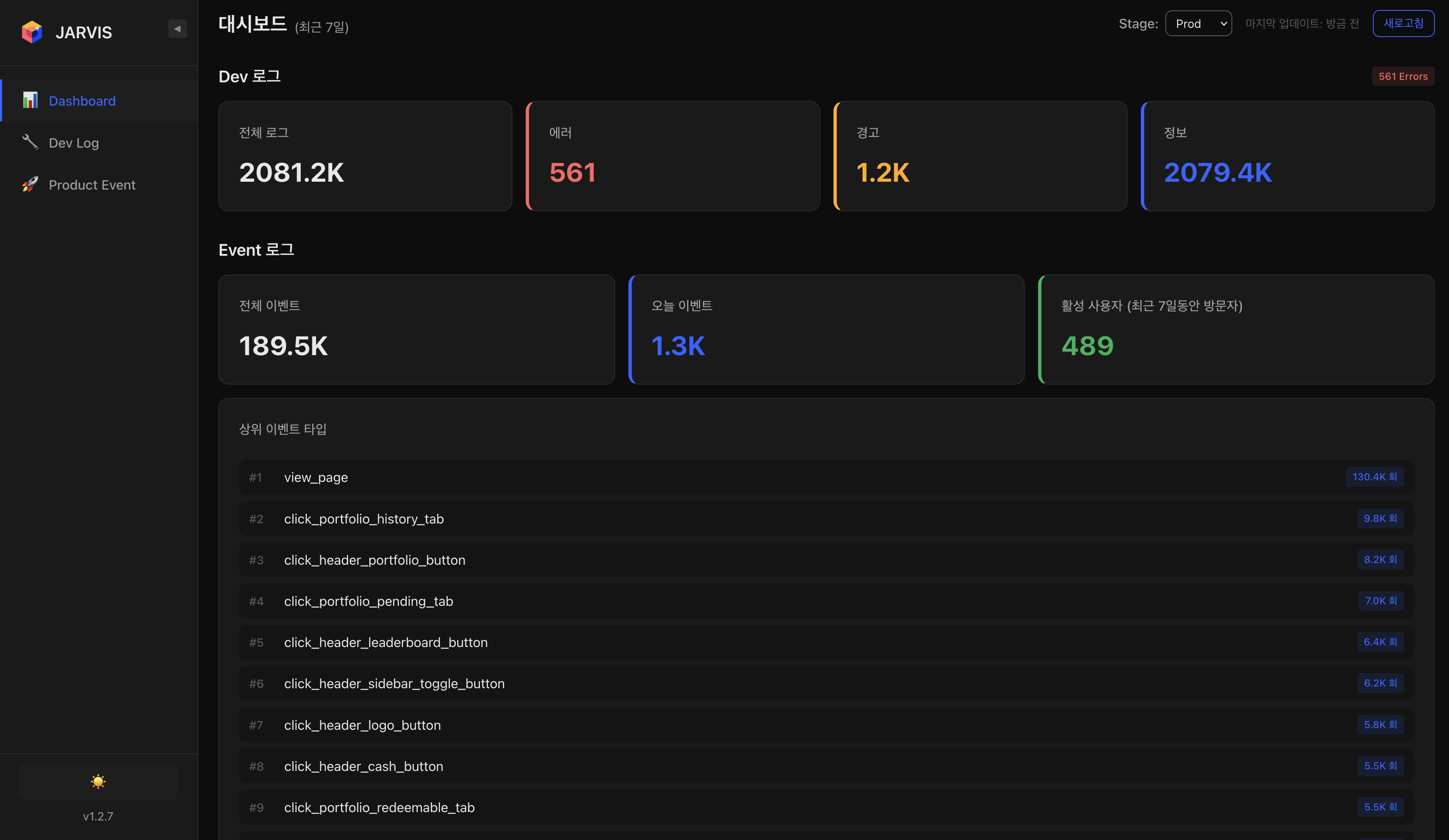Toggle light theme with the sun icon

98,781
